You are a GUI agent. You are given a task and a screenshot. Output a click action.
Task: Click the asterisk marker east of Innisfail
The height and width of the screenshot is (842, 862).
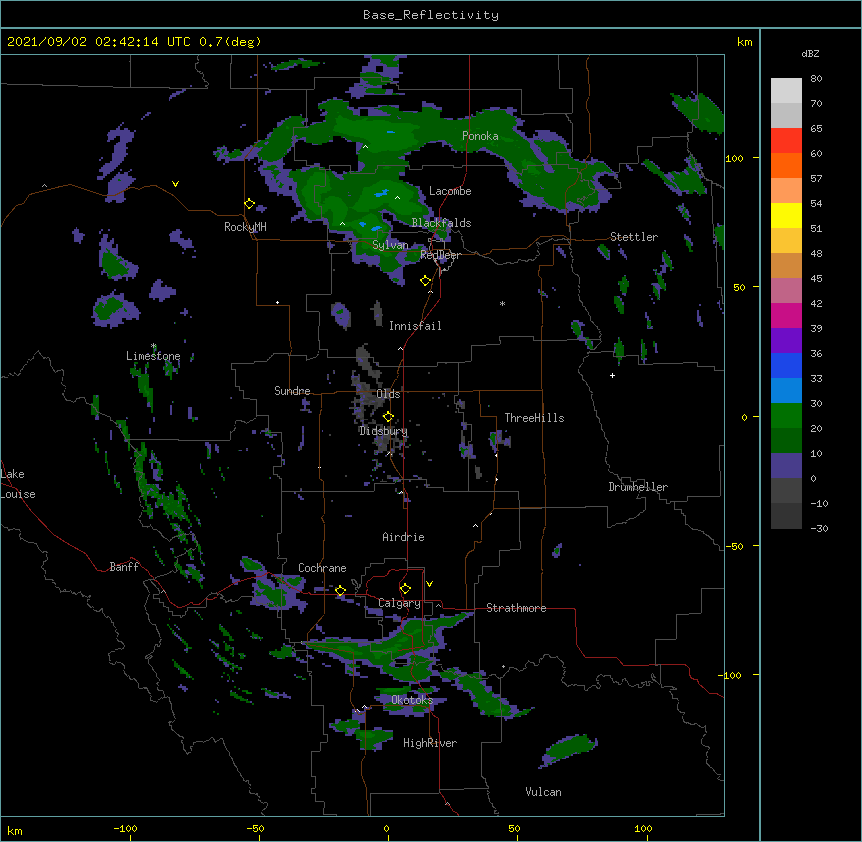[502, 304]
